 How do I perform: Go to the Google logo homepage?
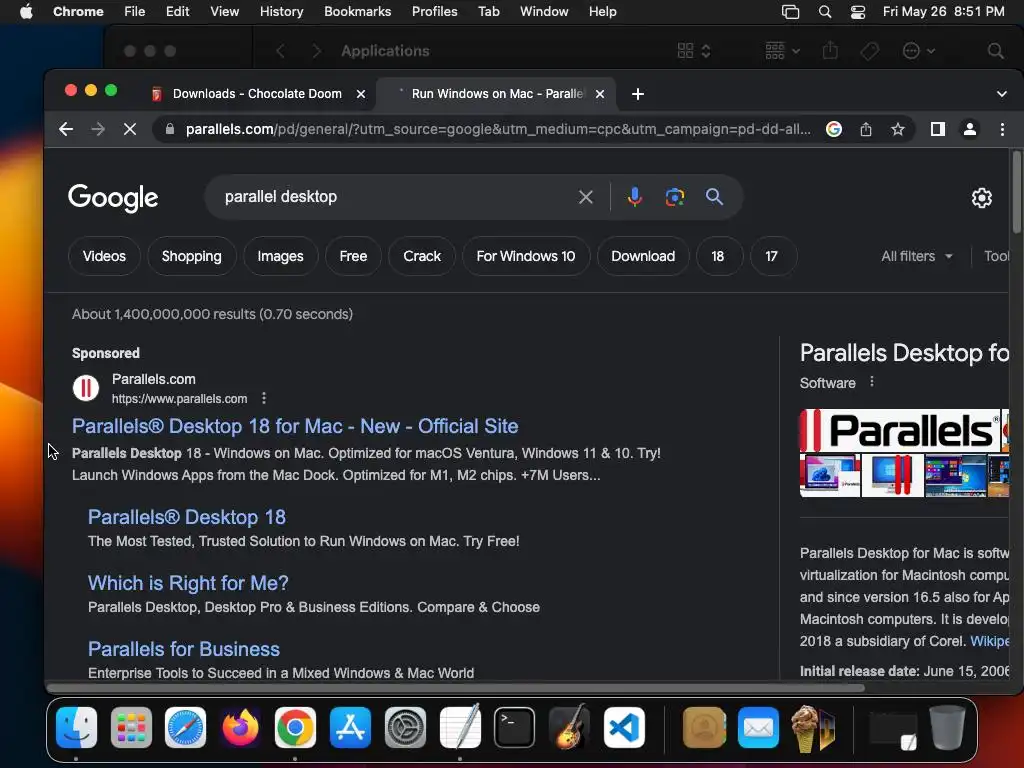click(113, 198)
